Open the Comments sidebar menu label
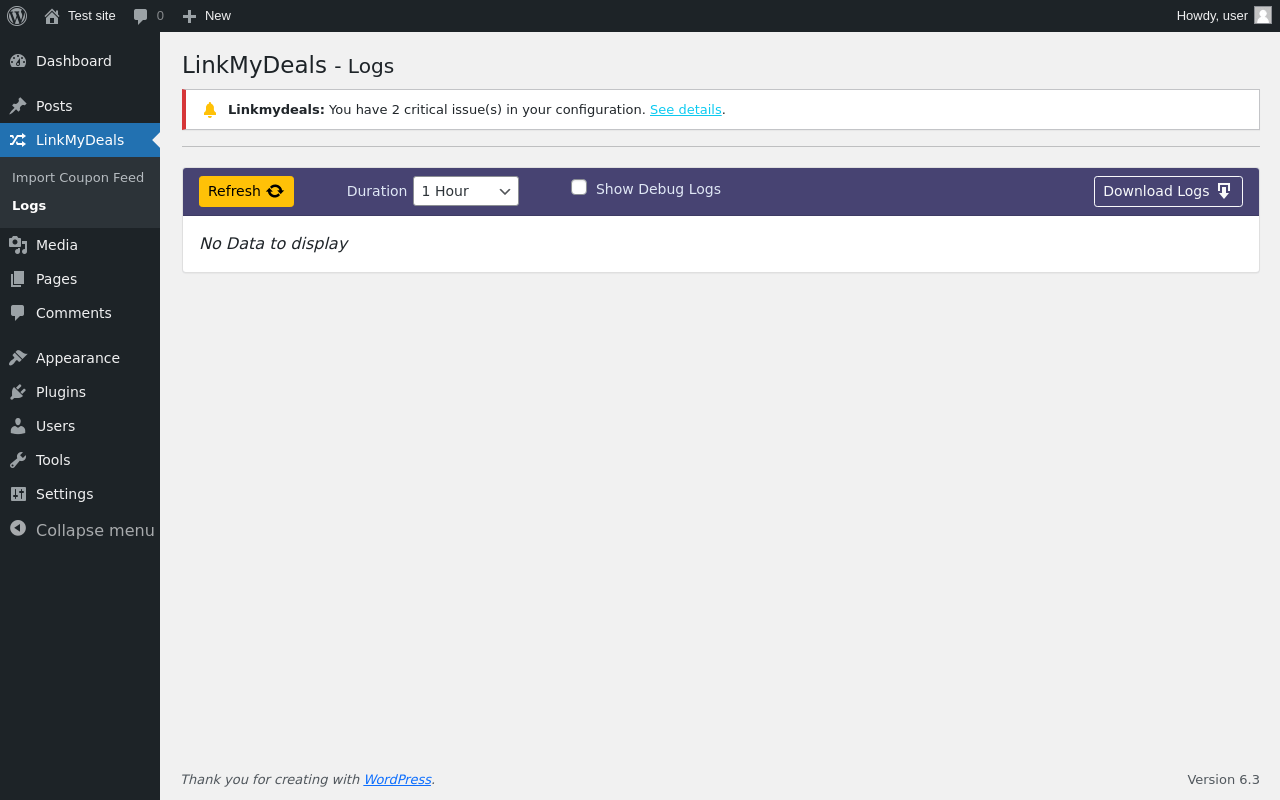Screen dimensions: 1280x800 [74, 313]
